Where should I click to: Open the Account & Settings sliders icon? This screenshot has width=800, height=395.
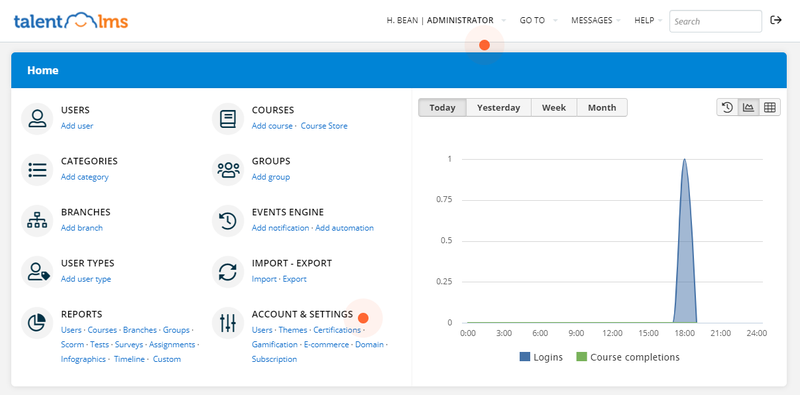tap(228, 323)
